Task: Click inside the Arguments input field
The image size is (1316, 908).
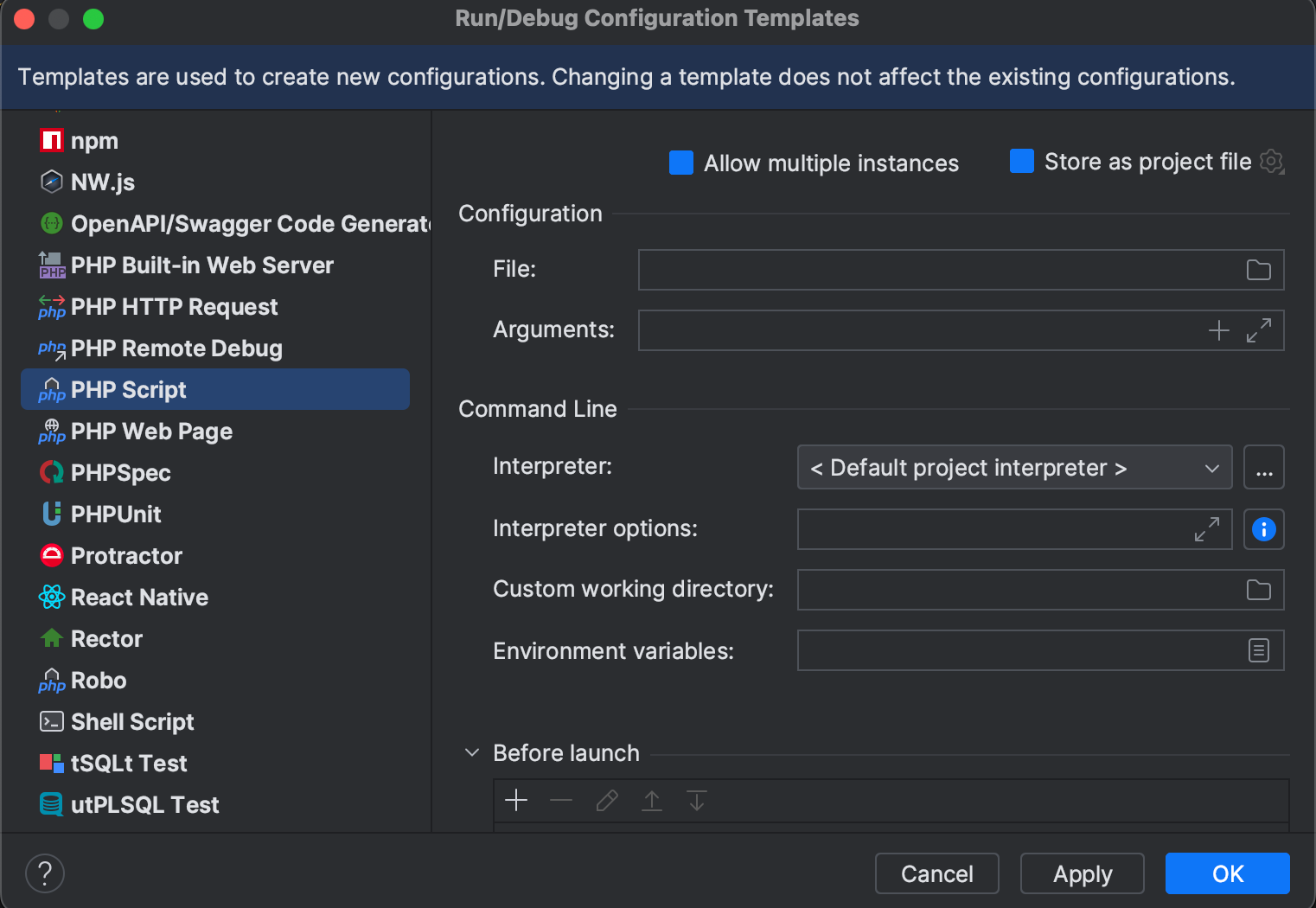Action: pos(908,330)
